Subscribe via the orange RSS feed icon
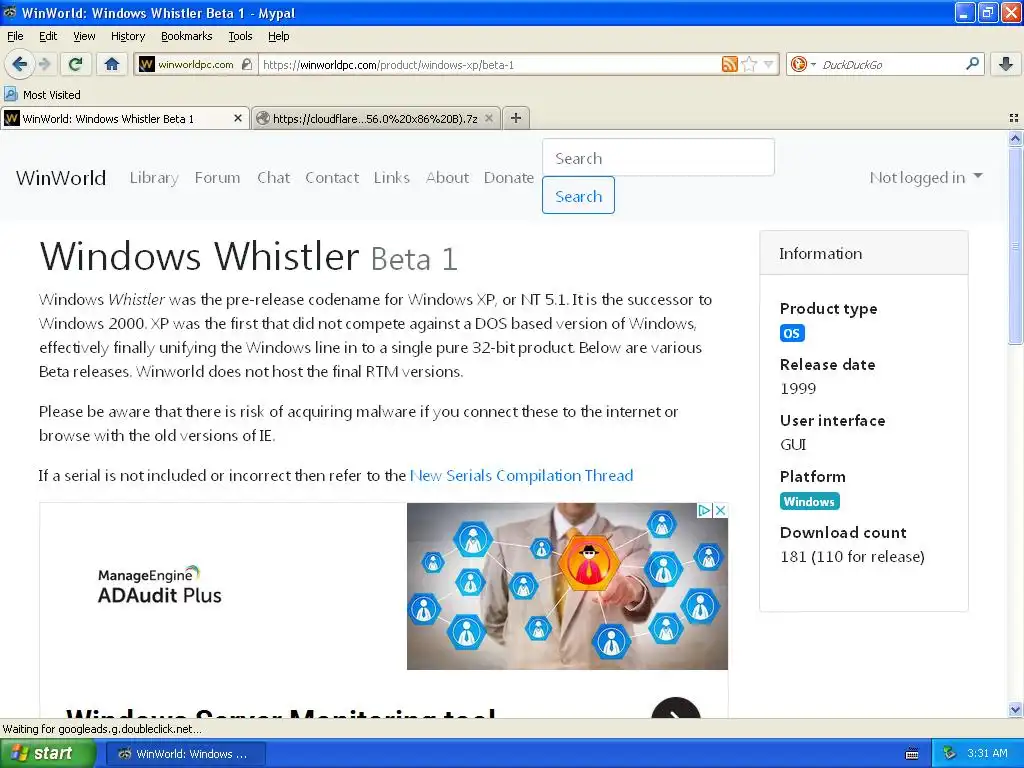Viewport: 1024px width, 768px height. (x=729, y=64)
